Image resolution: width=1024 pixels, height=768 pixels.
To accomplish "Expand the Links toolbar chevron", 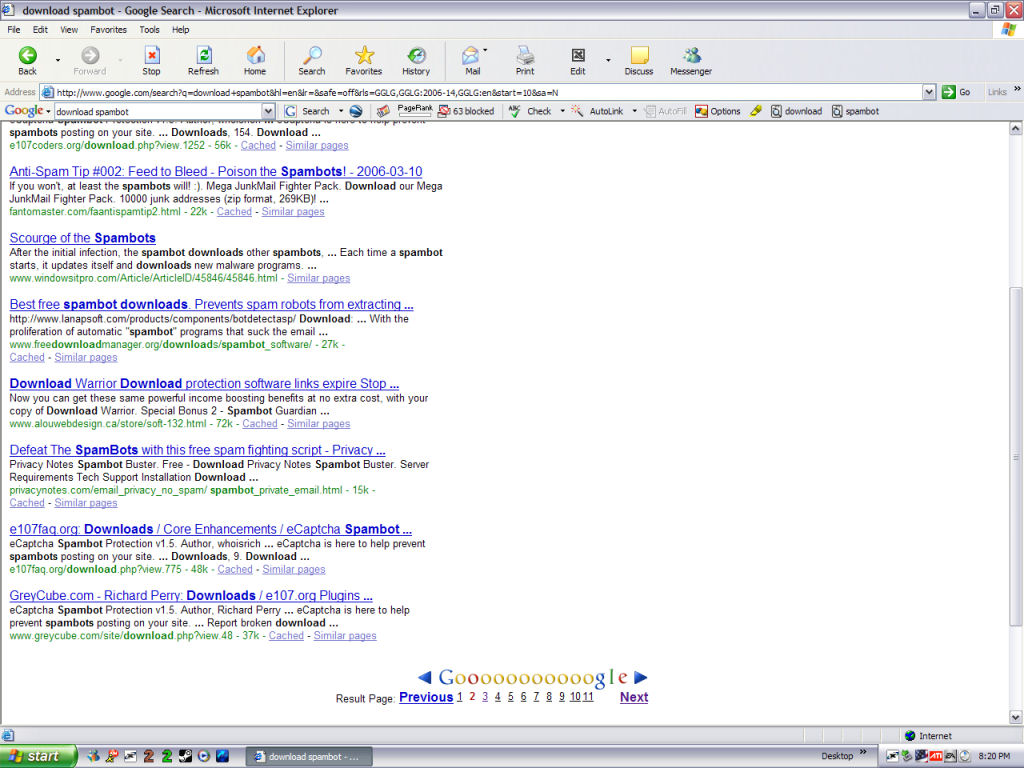I will pyautogui.click(x=1017, y=89).
